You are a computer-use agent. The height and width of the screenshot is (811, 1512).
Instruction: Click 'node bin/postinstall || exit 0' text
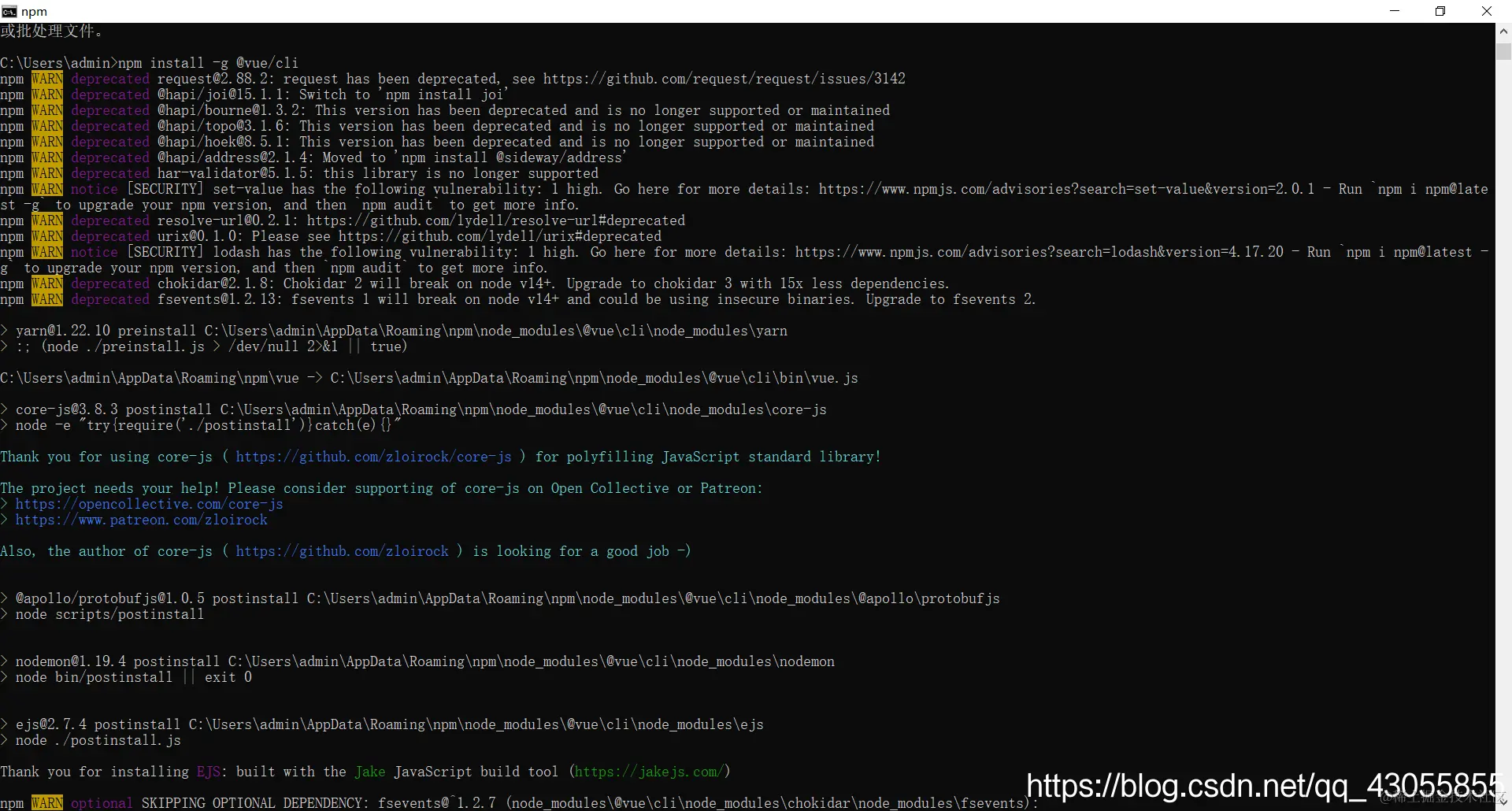[x=133, y=677]
